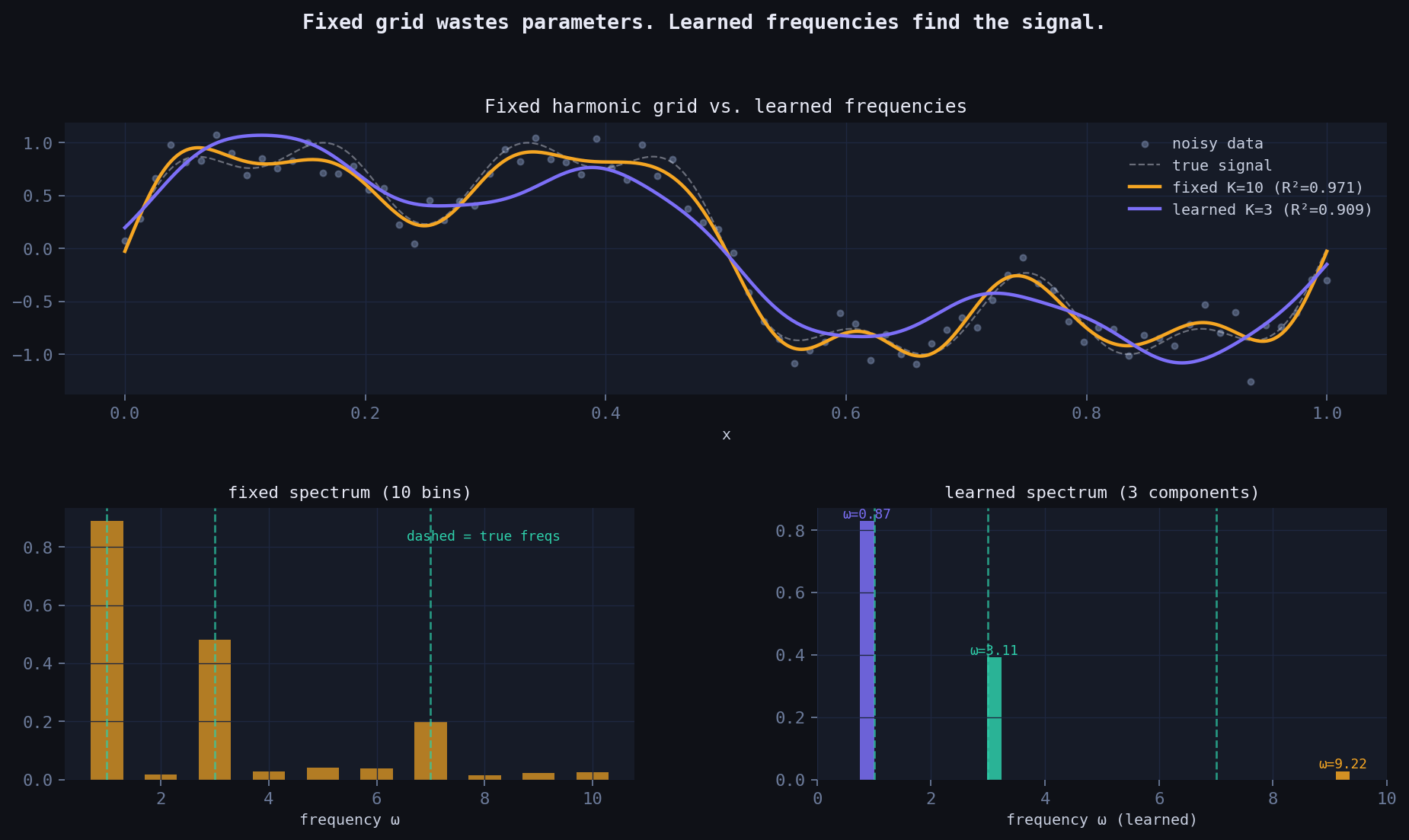Click the 'dashed = true freqs' annotation

point(483,536)
